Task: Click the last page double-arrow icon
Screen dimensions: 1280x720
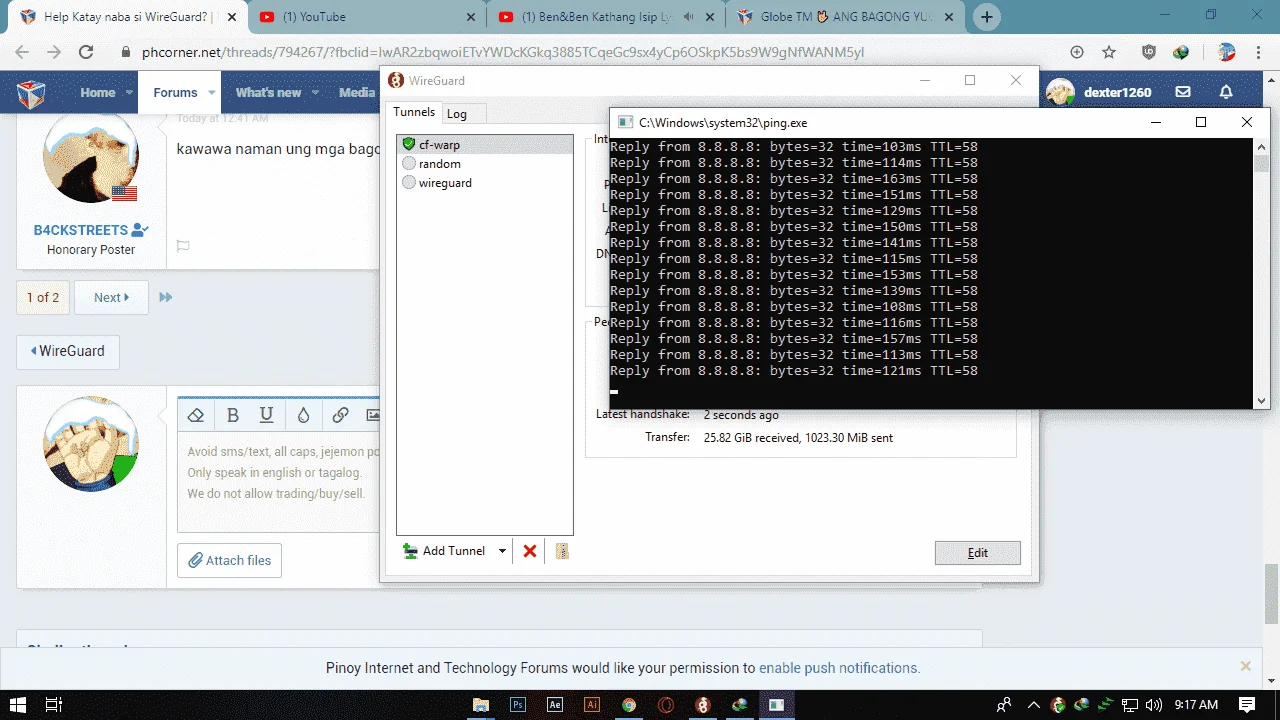Action: [166, 297]
